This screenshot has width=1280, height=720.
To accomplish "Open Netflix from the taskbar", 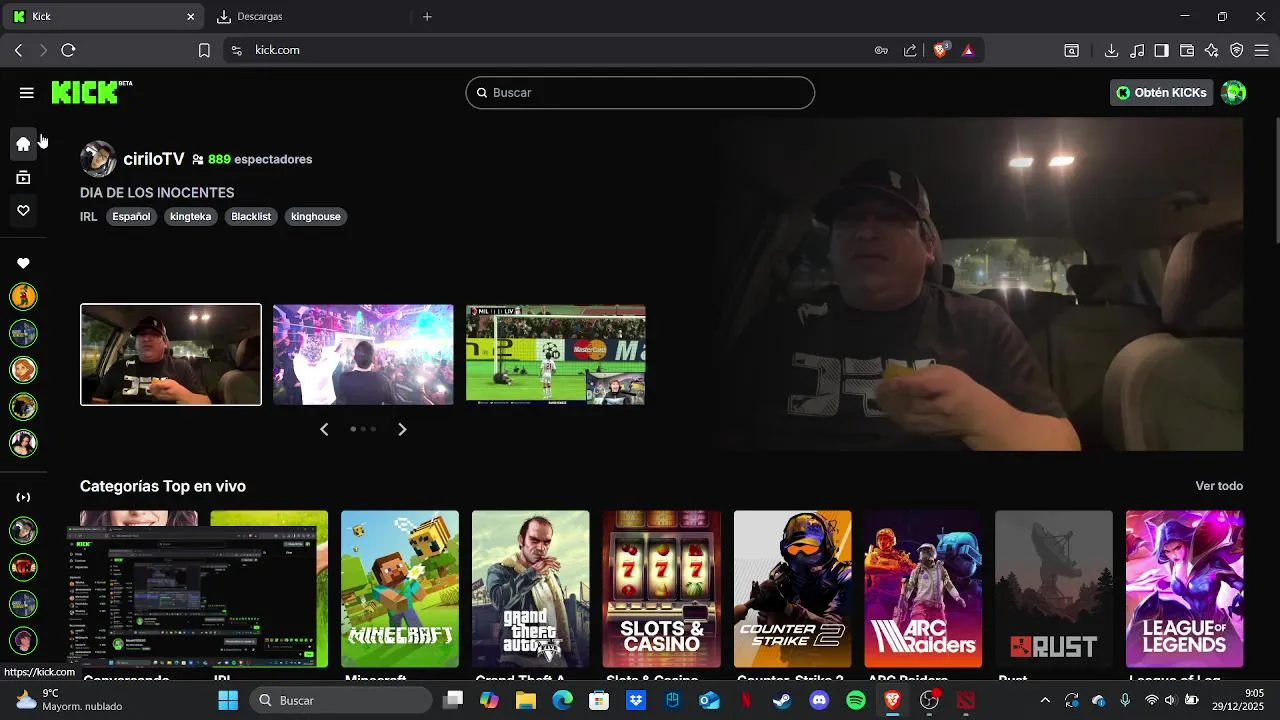I will tap(745, 700).
